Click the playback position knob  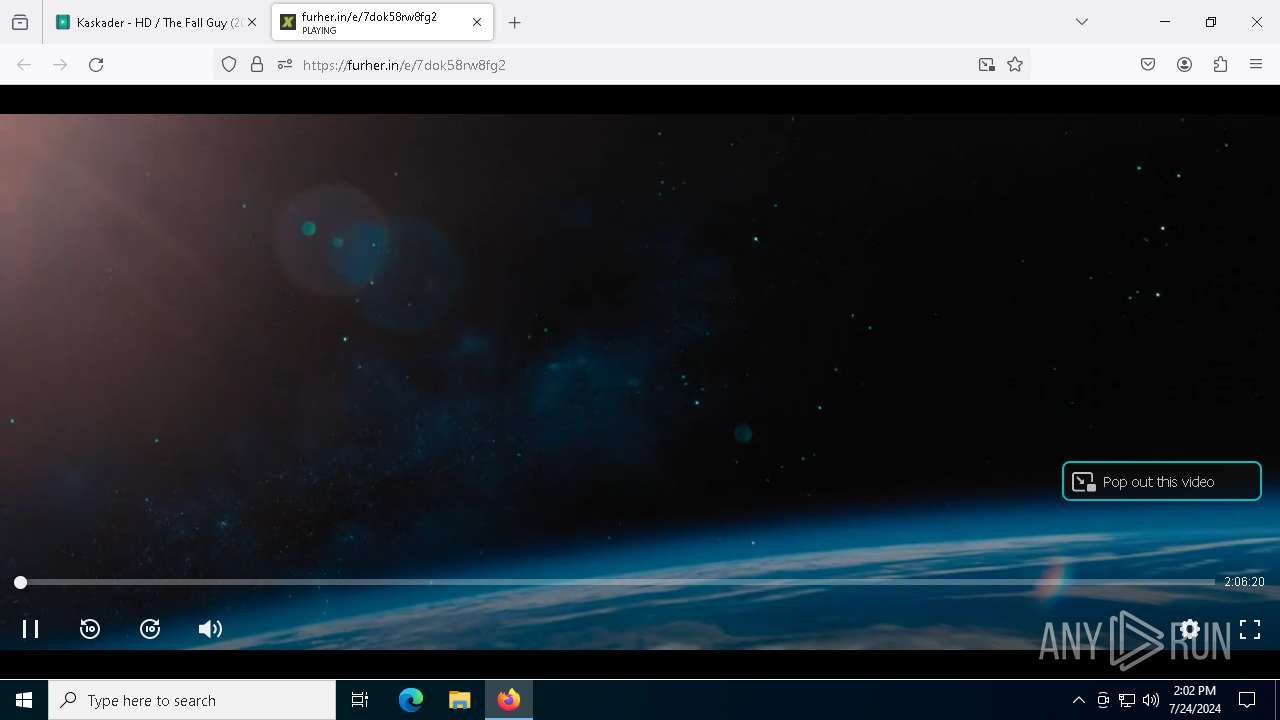tap(20, 582)
